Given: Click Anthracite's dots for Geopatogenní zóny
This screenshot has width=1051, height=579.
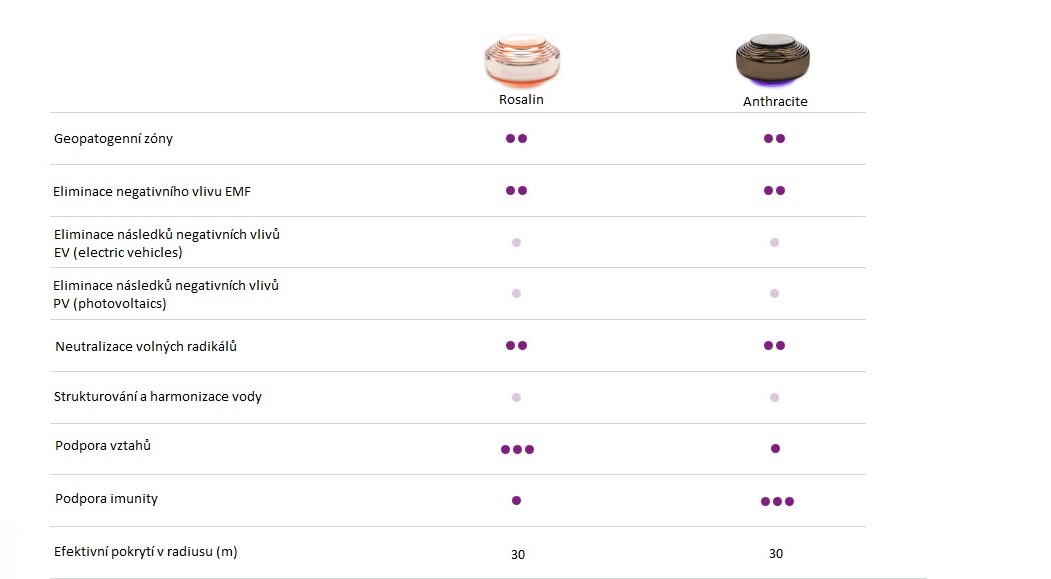Looking at the screenshot, I should point(774,138).
